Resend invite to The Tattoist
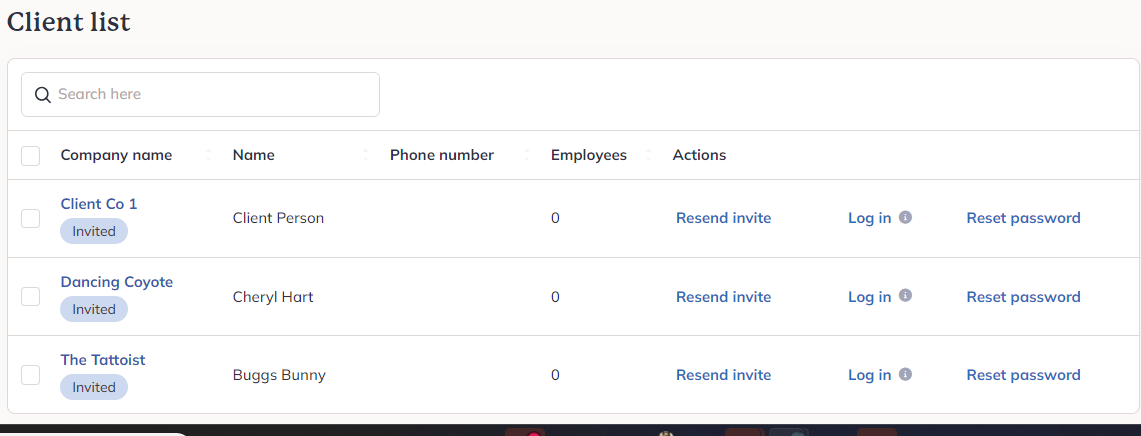Screen dimensions: 1141x436 (x=723, y=375)
